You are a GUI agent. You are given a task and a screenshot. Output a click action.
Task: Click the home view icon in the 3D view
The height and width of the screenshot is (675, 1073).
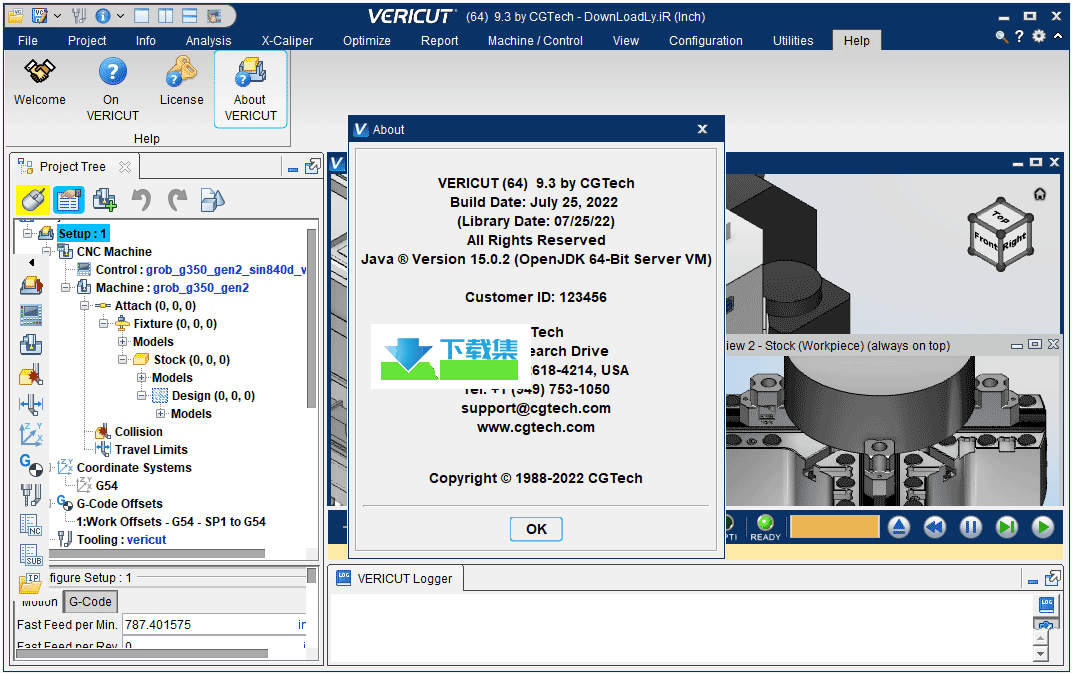click(1039, 194)
